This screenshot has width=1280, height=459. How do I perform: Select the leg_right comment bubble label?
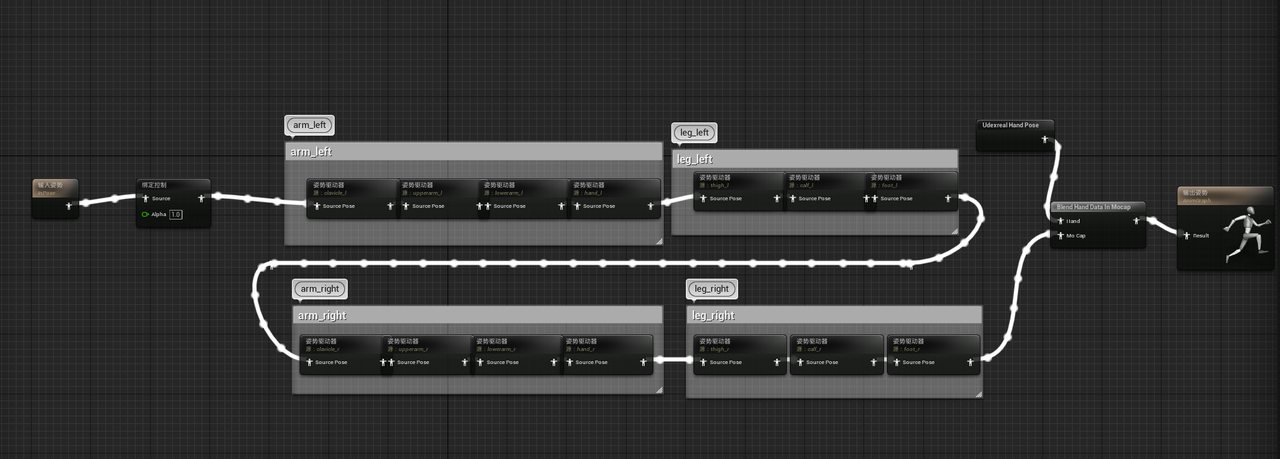(711, 289)
